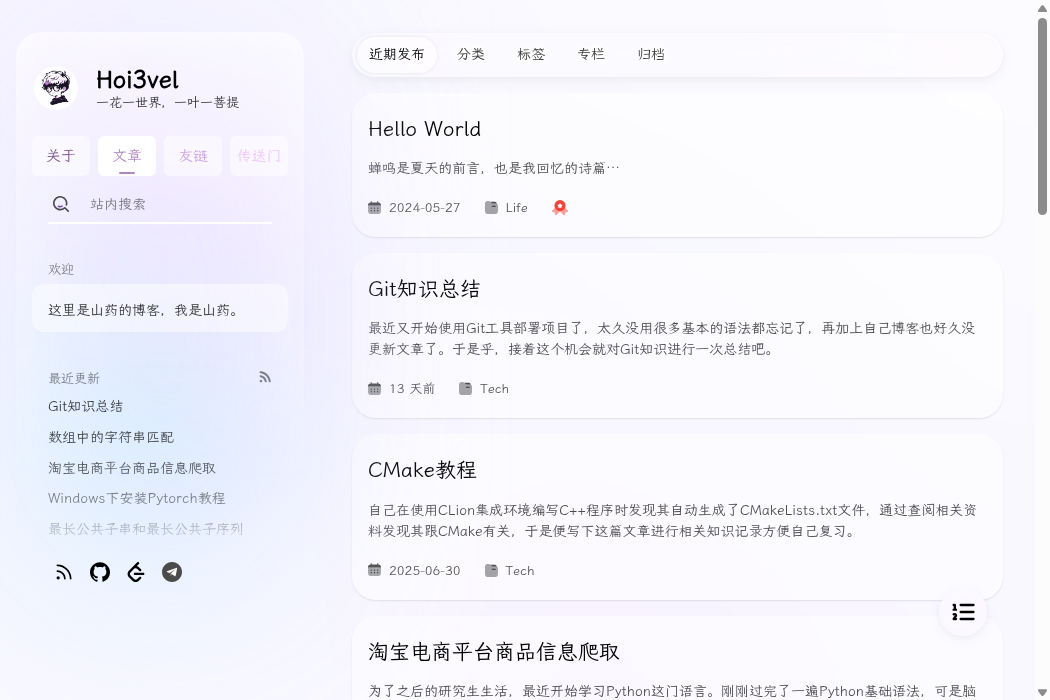Click the LeetCode icon in sidebar footer

(x=136, y=572)
